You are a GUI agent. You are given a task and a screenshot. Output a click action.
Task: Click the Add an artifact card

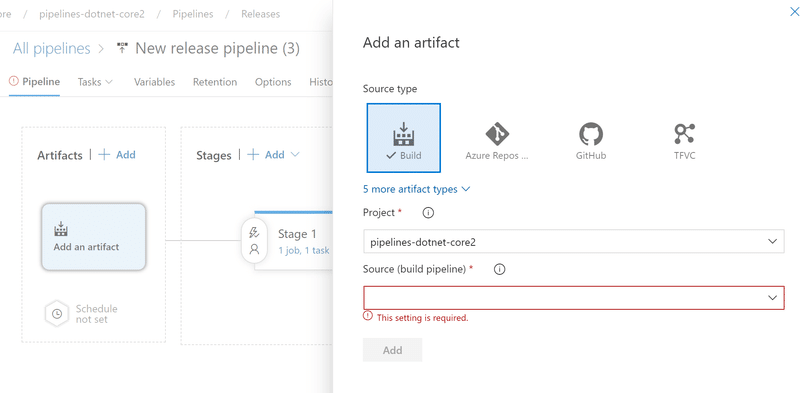(93, 237)
